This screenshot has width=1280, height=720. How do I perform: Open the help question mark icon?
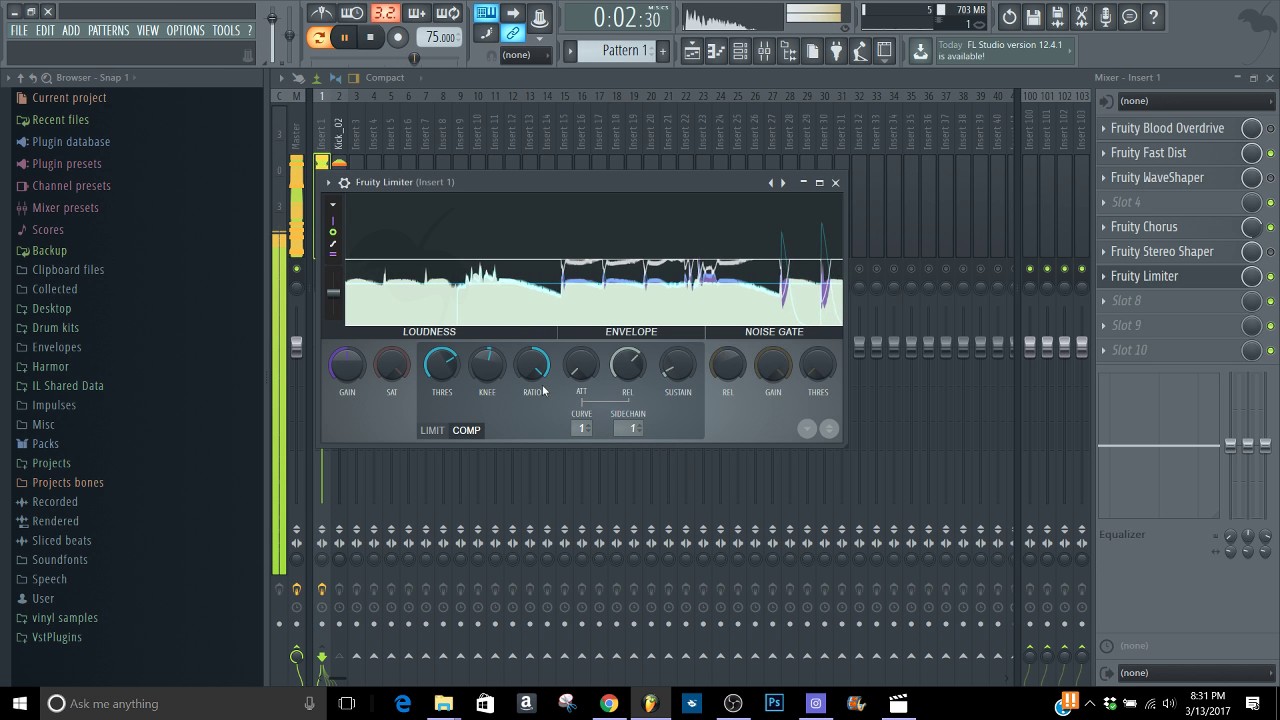[1154, 17]
